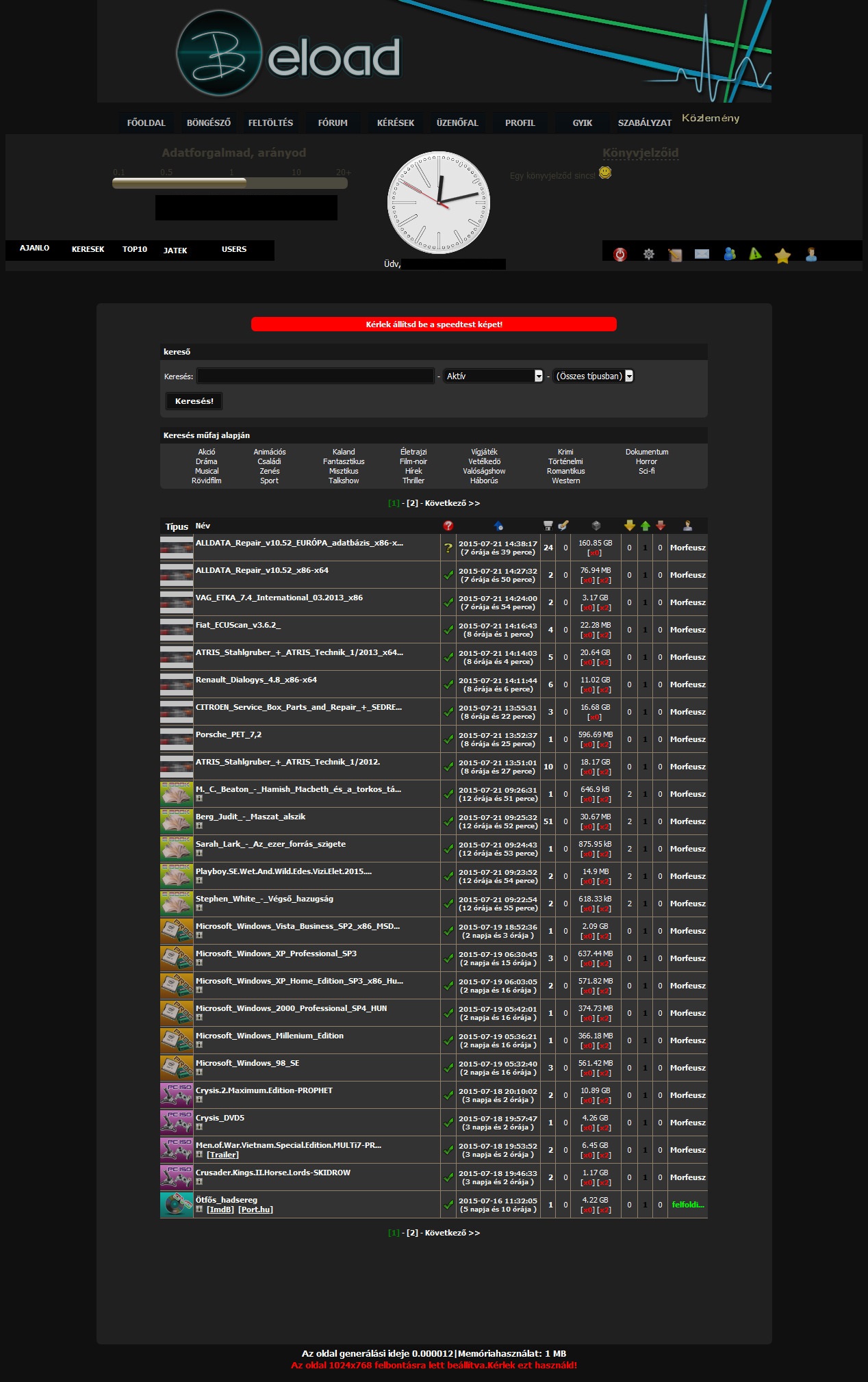This screenshot has width=868, height=1382.
Task: Click the ratio progress bar
Action: click(x=230, y=183)
